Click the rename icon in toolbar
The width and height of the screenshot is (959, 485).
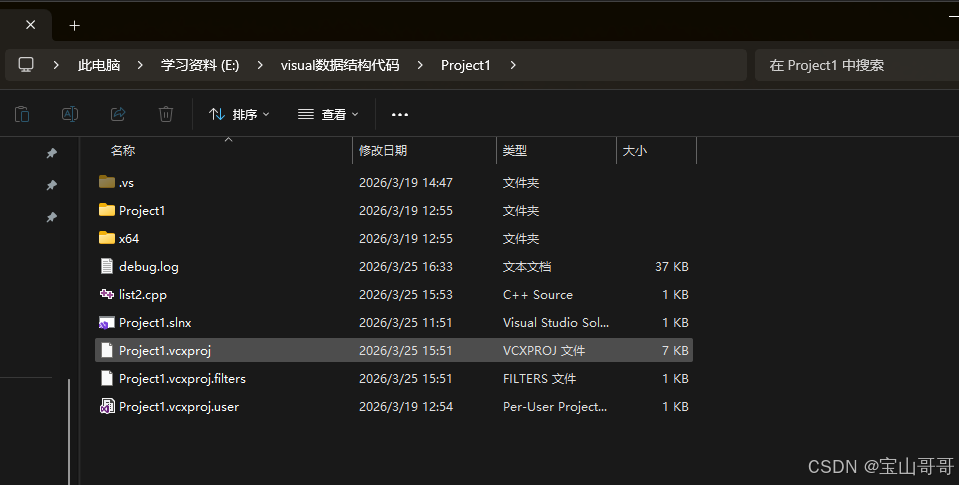click(70, 114)
